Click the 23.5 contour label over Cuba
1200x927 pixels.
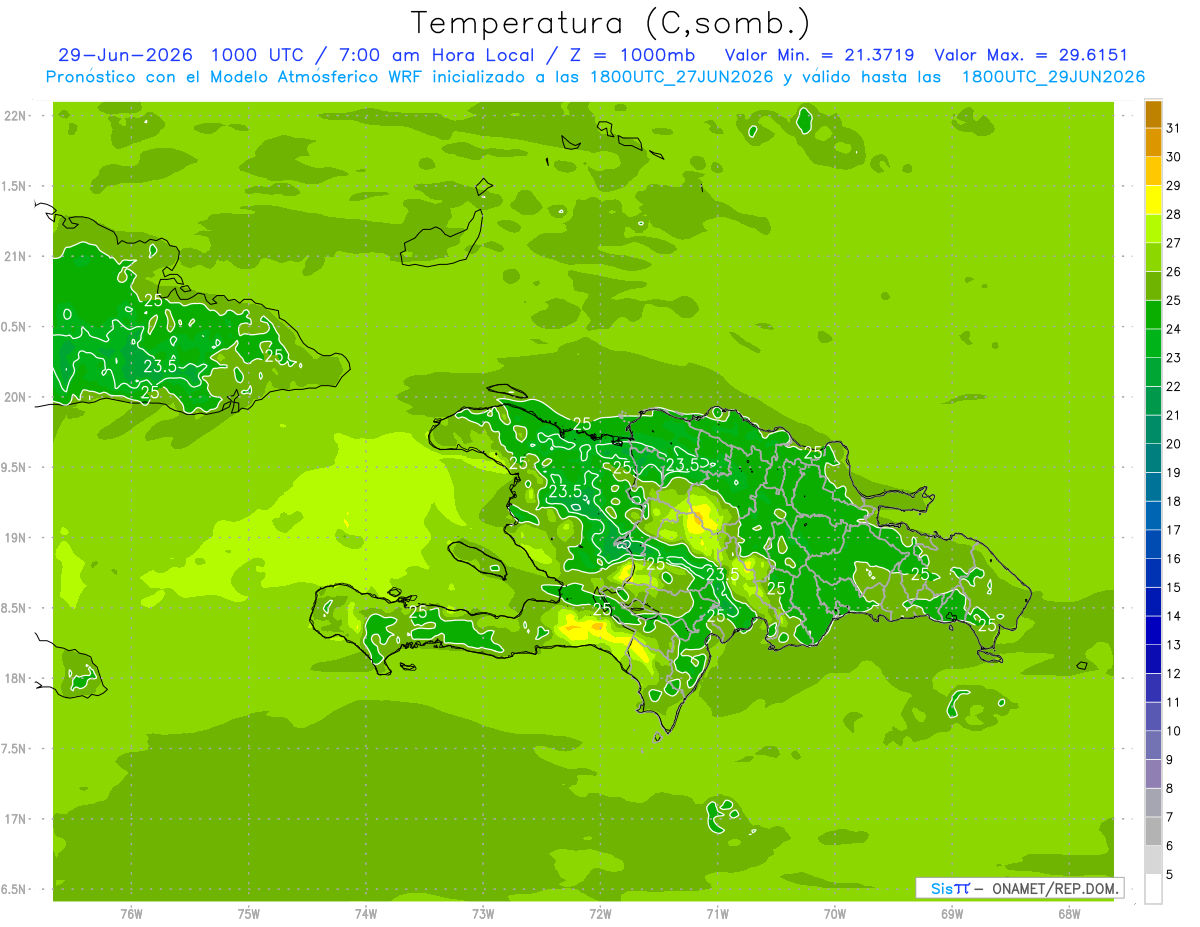(x=161, y=366)
